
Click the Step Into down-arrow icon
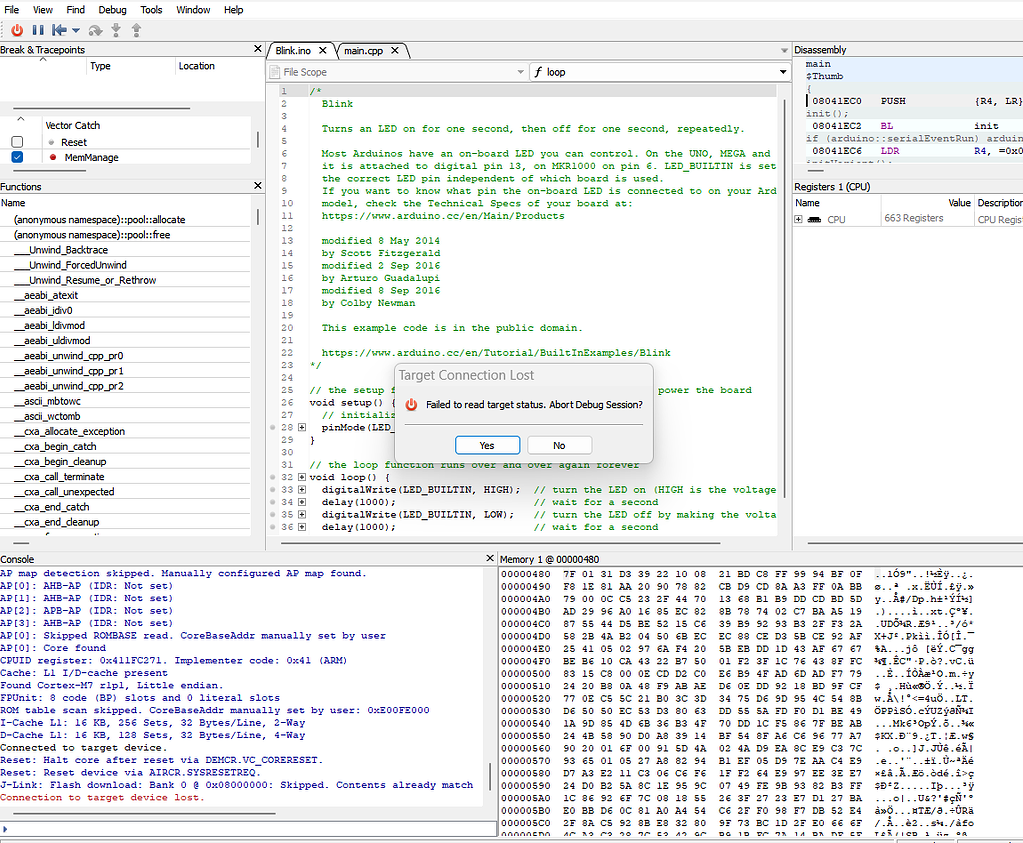click(116, 30)
